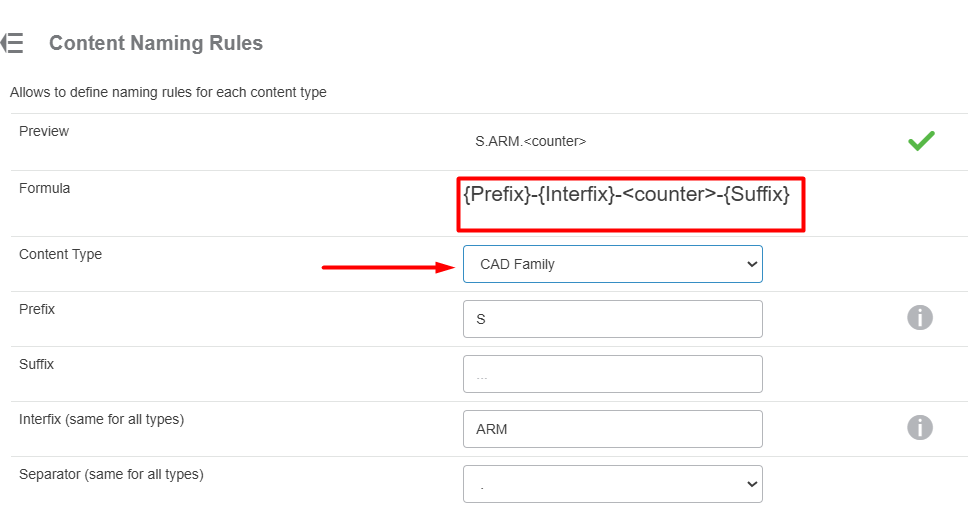
Task: Expand the Separator dropdown chevron
Action: click(x=752, y=484)
